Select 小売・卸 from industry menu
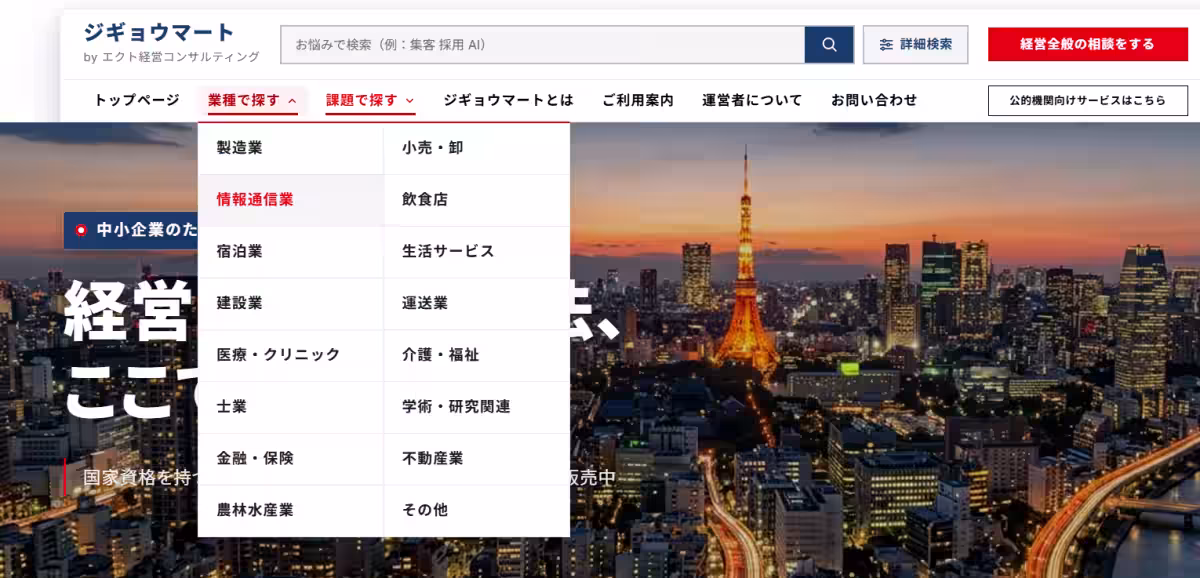The width and height of the screenshot is (1200, 578). point(477,148)
